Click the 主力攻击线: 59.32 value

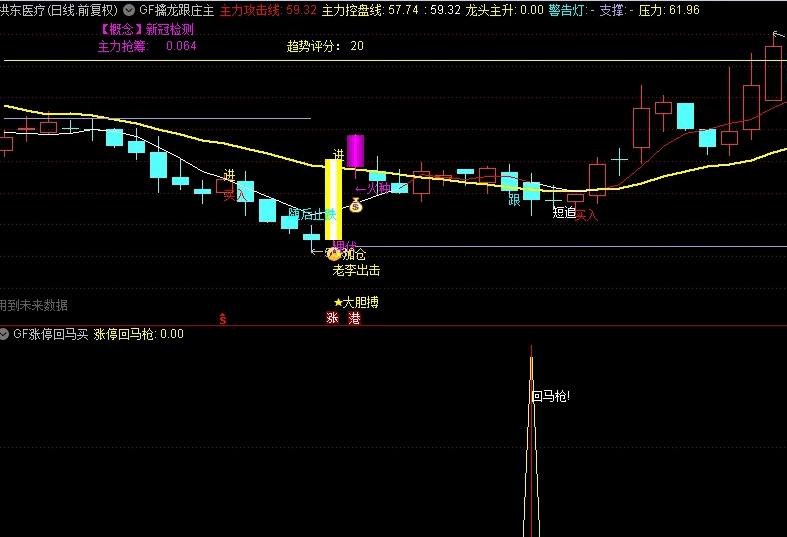point(269,10)
